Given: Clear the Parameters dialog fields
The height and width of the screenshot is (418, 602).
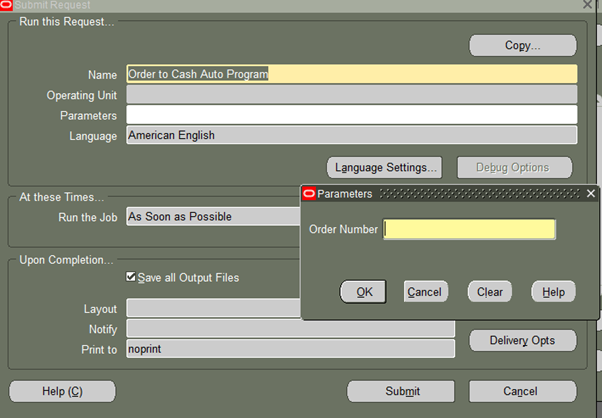Looking at the screenshot, I should 490,292.
